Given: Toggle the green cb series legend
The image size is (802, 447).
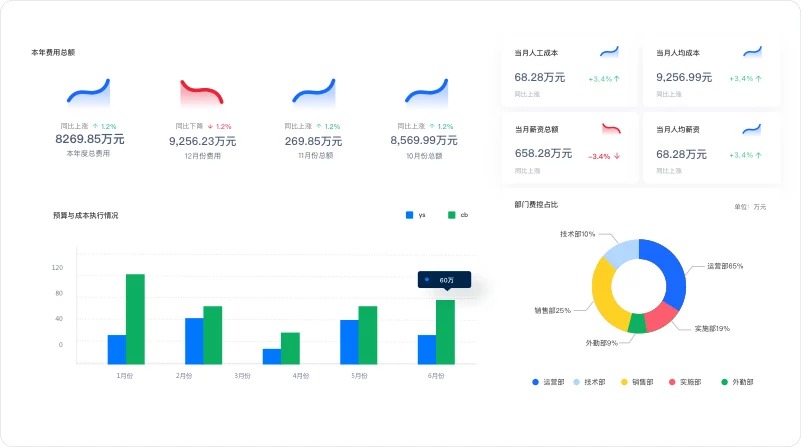Looking at the screenshot, I should pyautogui.click(x=458, y=215).
